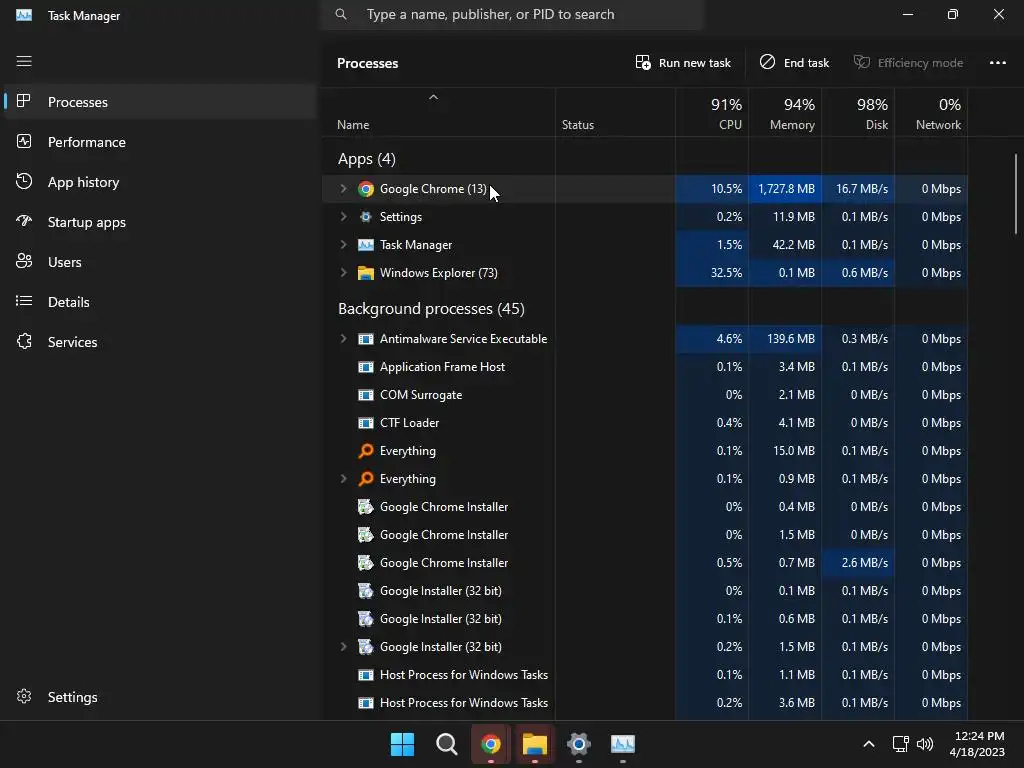This screenshot has height=768, width=1024.
Task: Click the COM Surrogate process icon
Action: point(366,395)
